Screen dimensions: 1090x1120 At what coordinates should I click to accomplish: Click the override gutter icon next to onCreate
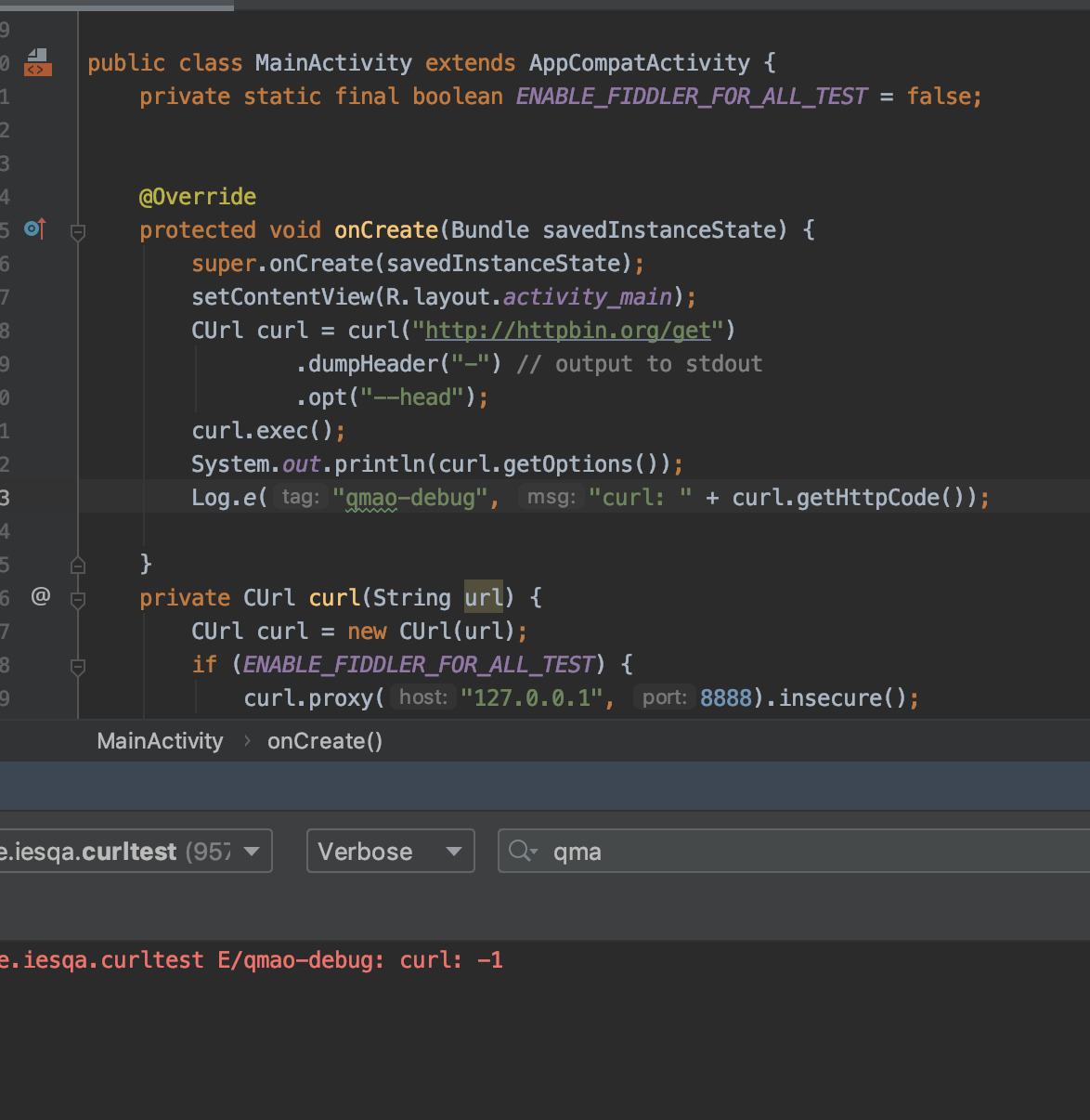[x=35, y=228]
